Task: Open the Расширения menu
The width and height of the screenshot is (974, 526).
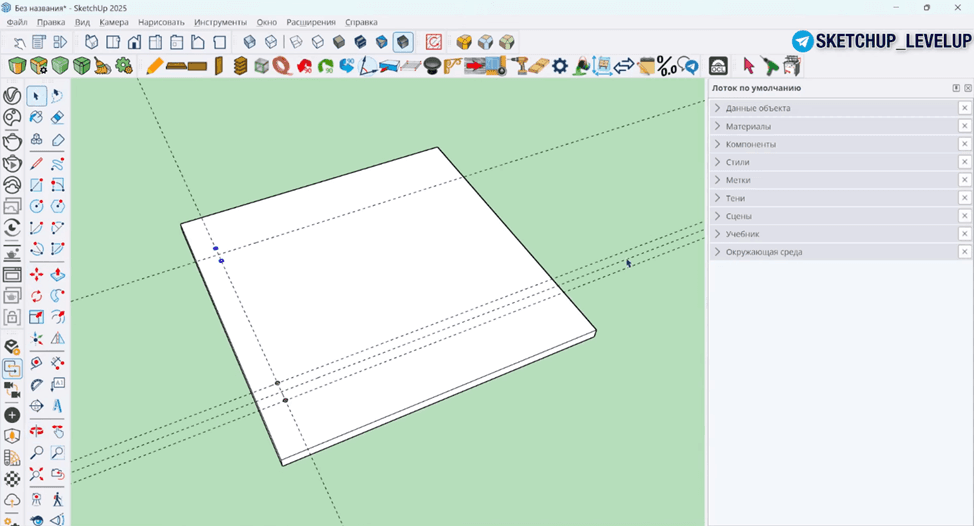Action: pyautogui.click(x=311, y=22)
